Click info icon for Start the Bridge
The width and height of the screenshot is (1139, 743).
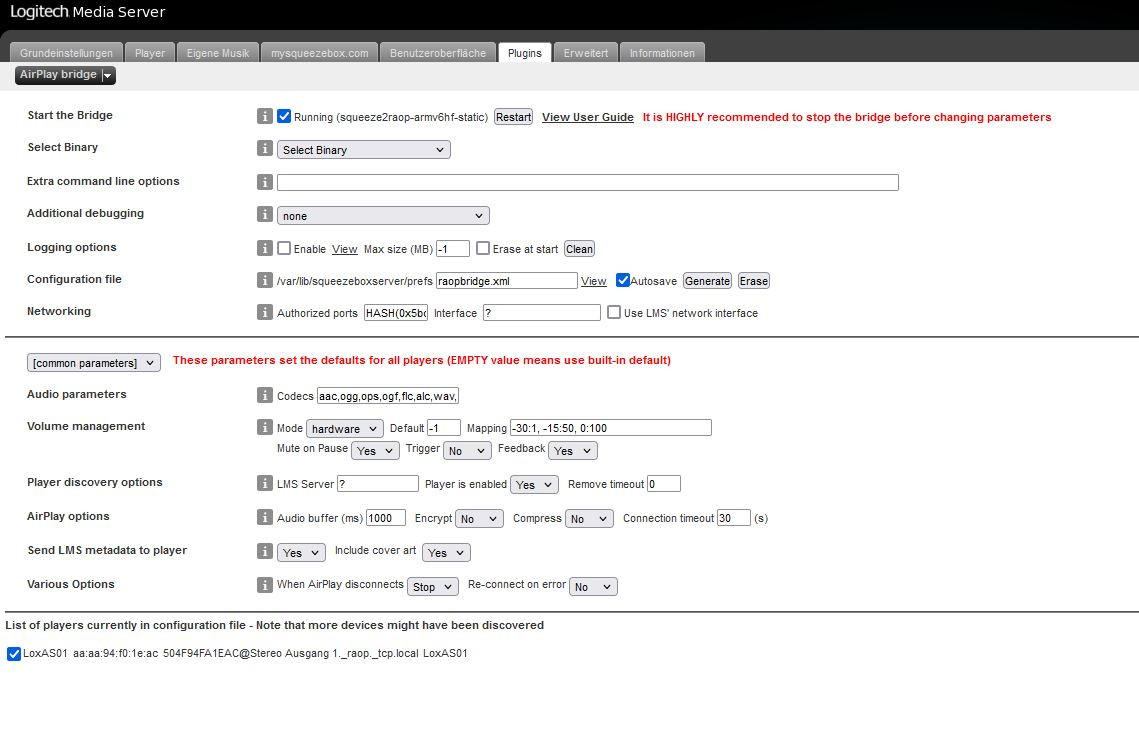coord(264,116)
